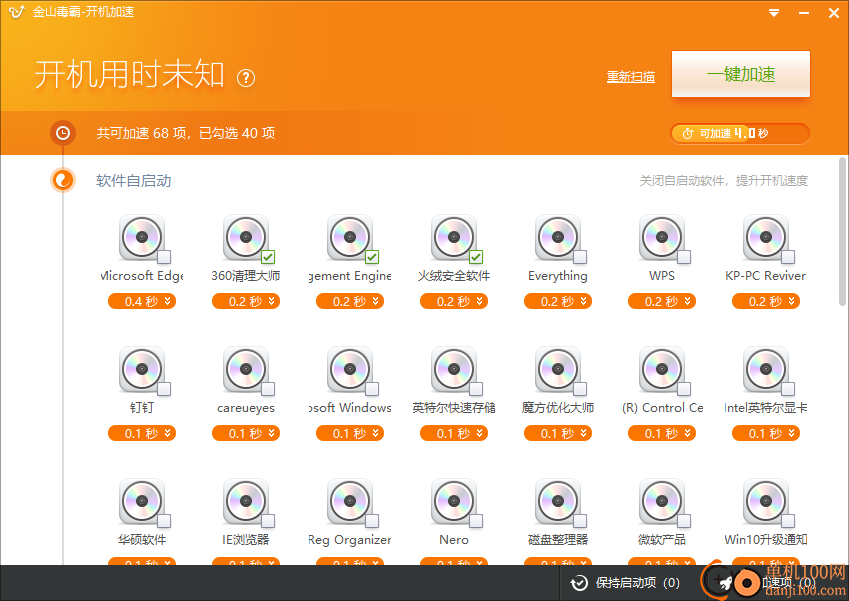Click the IE浏览器 disc icon
Screen dimensions: 849x601
coord(246,501)
